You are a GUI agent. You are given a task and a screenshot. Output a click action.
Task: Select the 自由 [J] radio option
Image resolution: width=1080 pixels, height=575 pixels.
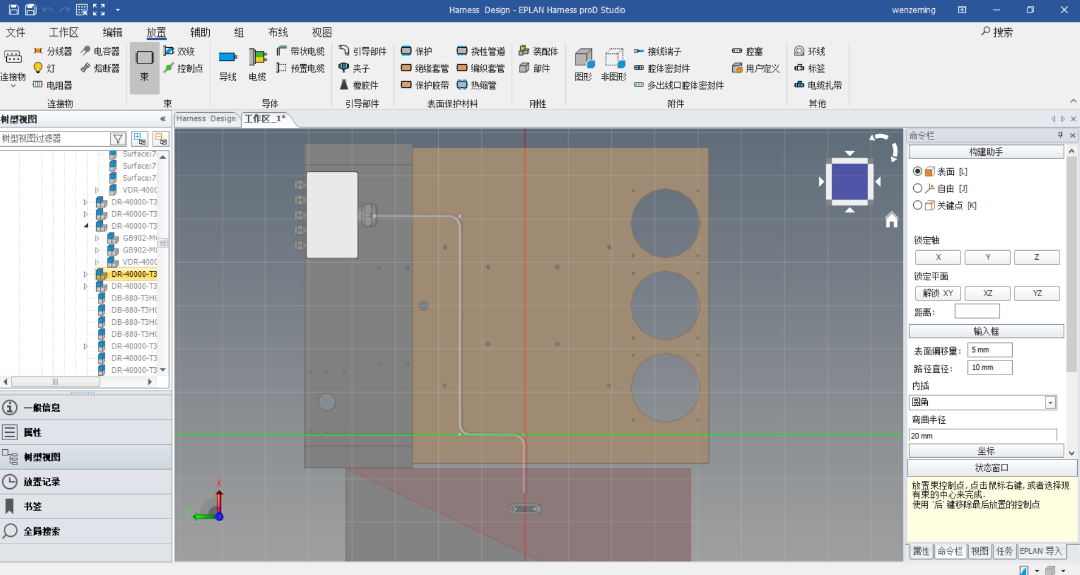917,188
